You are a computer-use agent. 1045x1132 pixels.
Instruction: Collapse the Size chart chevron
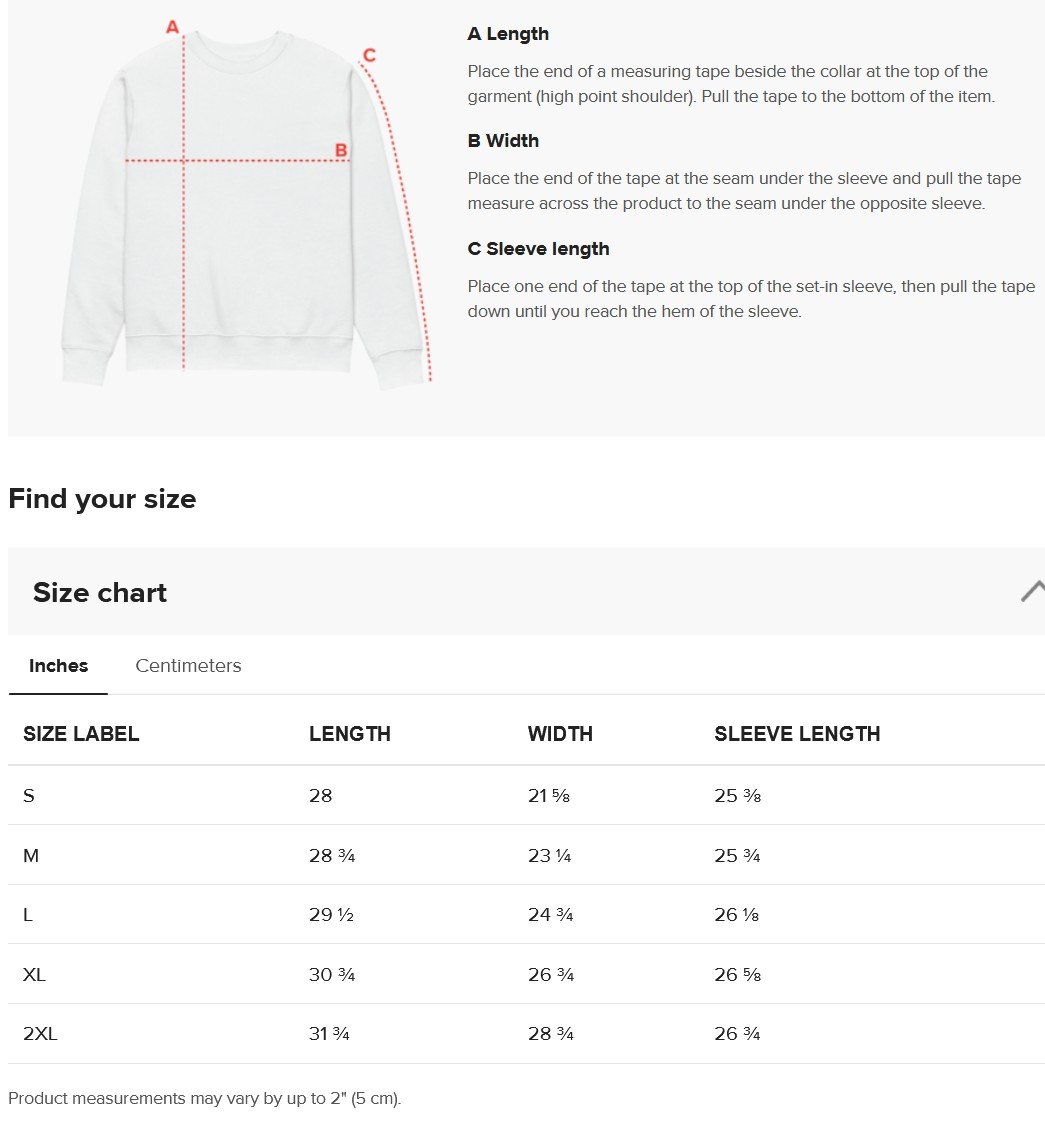pos(1033,591)
